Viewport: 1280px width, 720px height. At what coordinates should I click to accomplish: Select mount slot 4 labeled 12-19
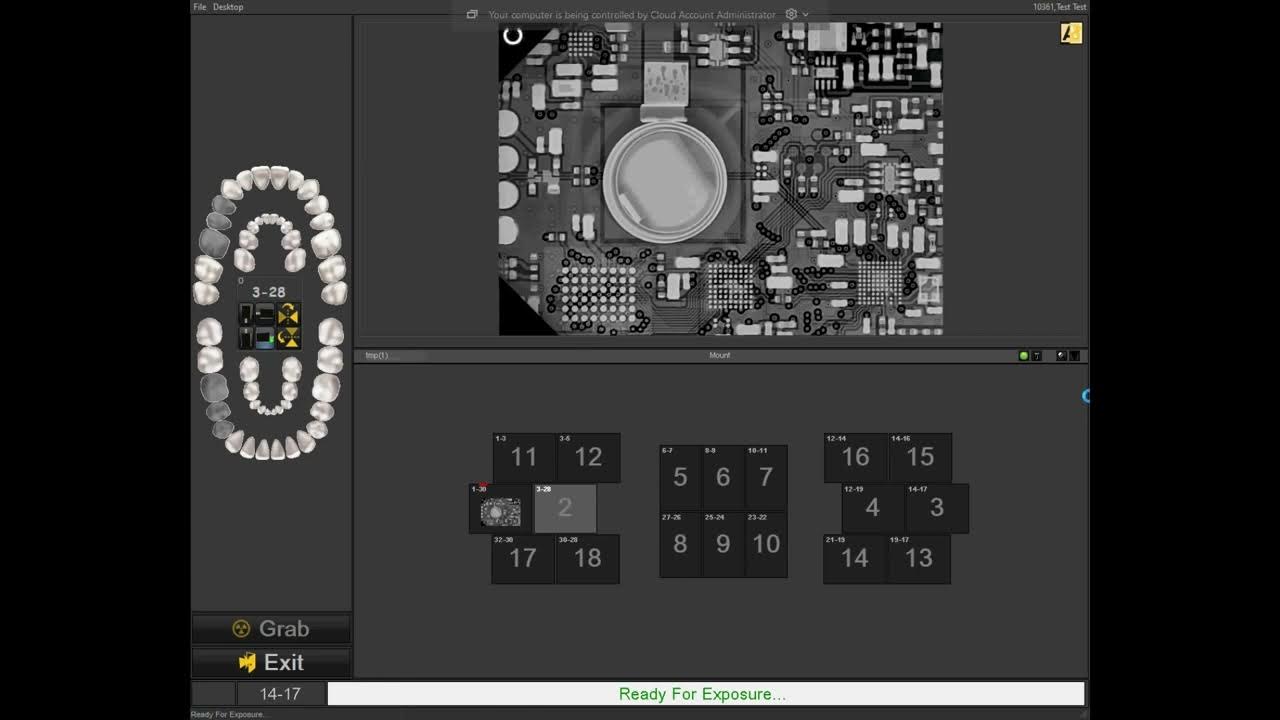click(x=873, y=509)
